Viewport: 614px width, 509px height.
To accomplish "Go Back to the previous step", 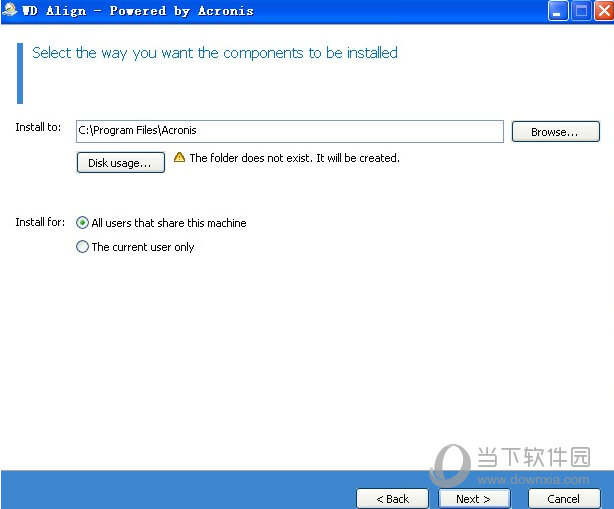I will [392, 498].
